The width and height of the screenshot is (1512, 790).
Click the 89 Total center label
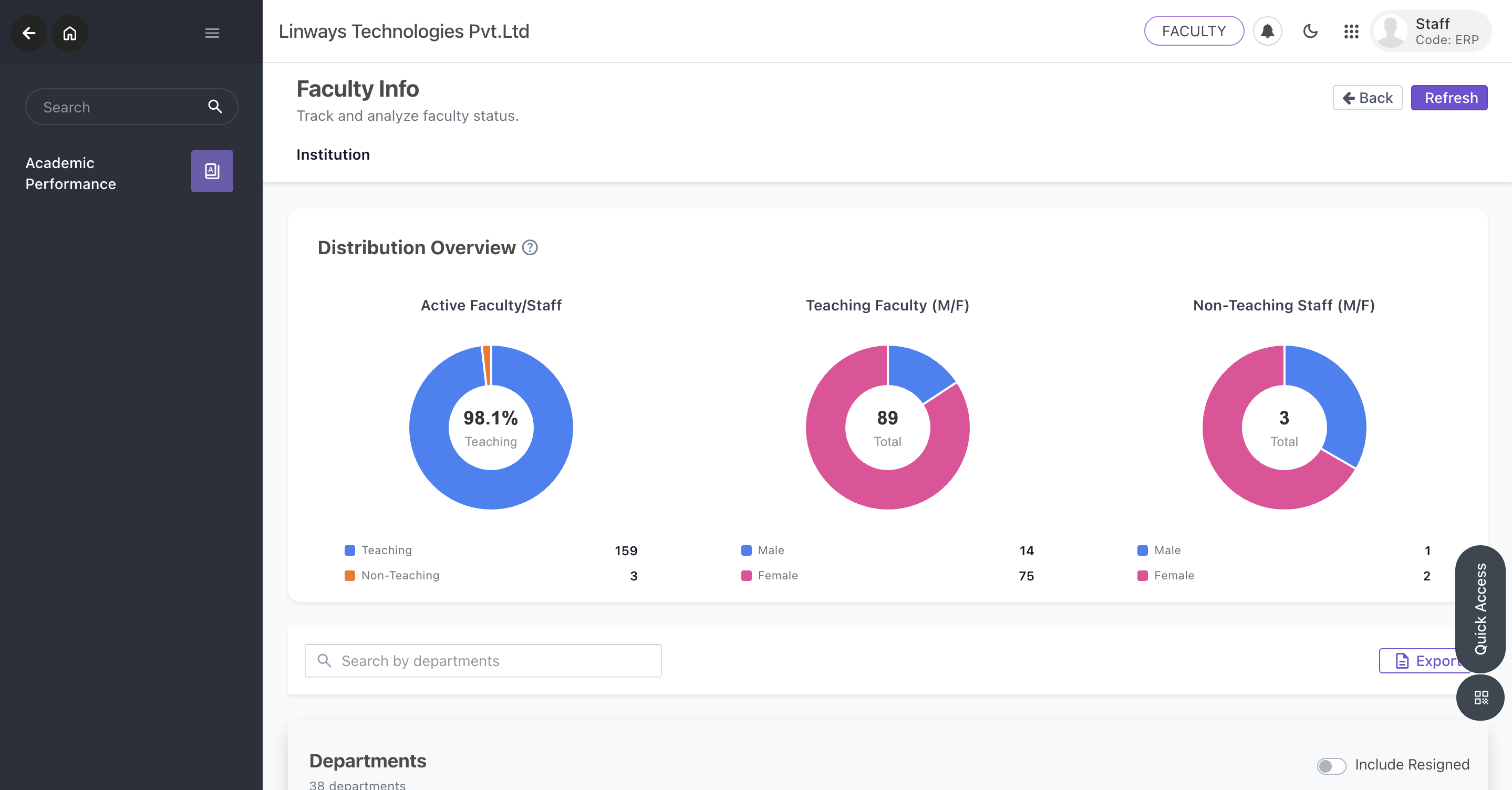pyautogui.click(x=887, y=428)
